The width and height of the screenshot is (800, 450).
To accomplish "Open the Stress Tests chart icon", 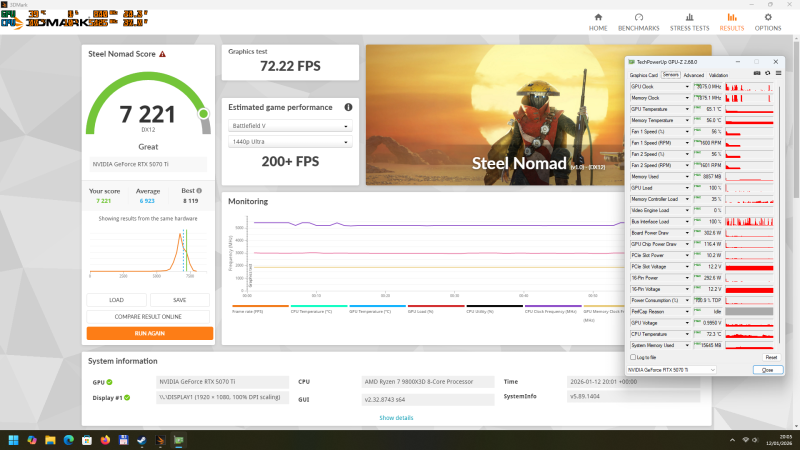I will pyautogui.click(x=689, y=17).
